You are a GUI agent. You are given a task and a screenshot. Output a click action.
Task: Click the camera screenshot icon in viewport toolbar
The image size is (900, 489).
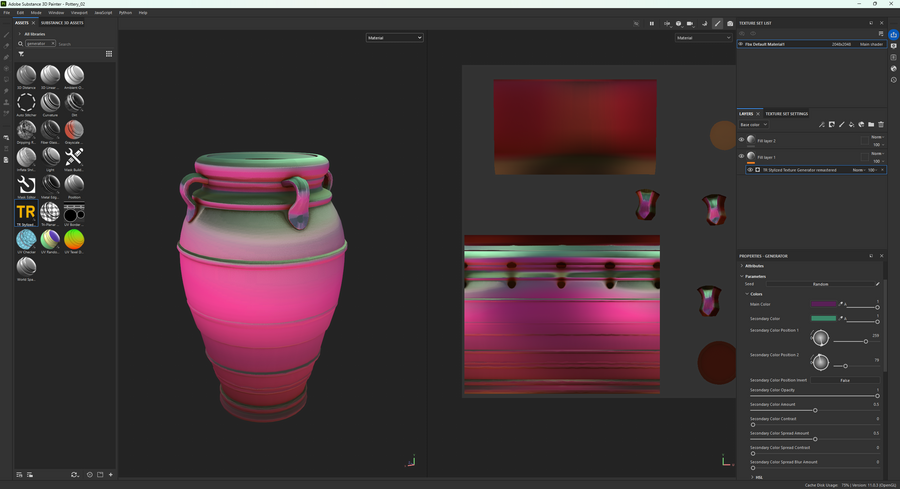pos(730,23)
